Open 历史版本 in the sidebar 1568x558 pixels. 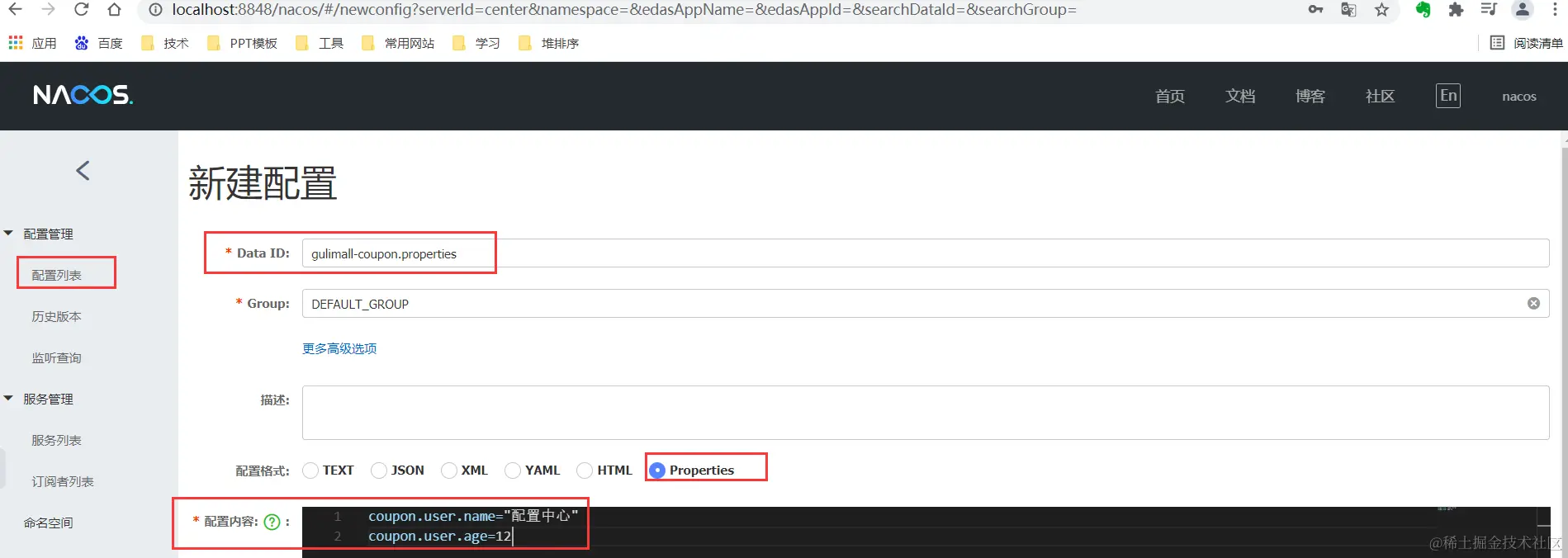[57, 316]
